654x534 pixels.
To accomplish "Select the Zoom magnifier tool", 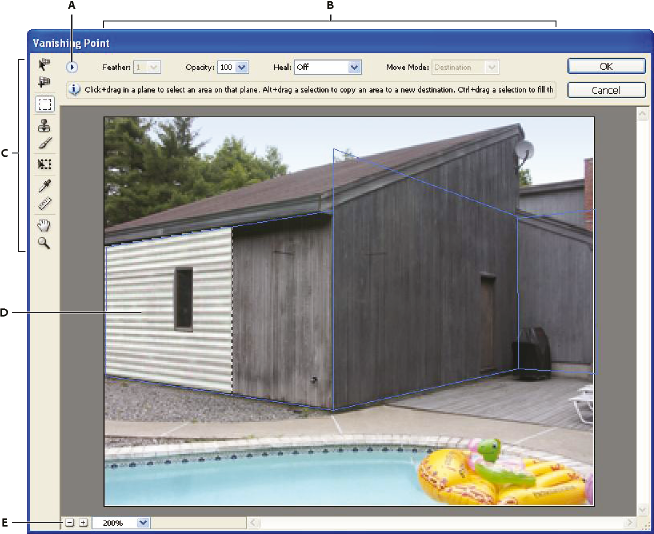I will pyautogui.click(x=44, y=243).
